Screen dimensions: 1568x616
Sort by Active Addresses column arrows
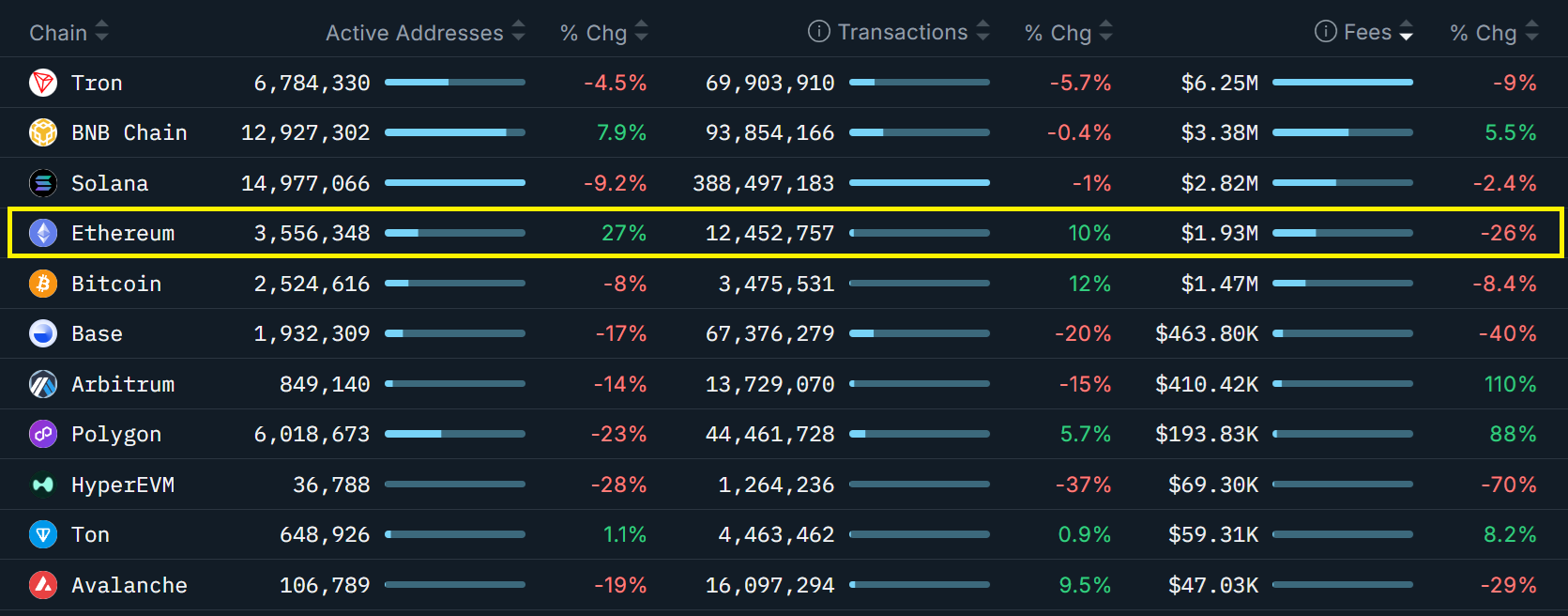518,32
